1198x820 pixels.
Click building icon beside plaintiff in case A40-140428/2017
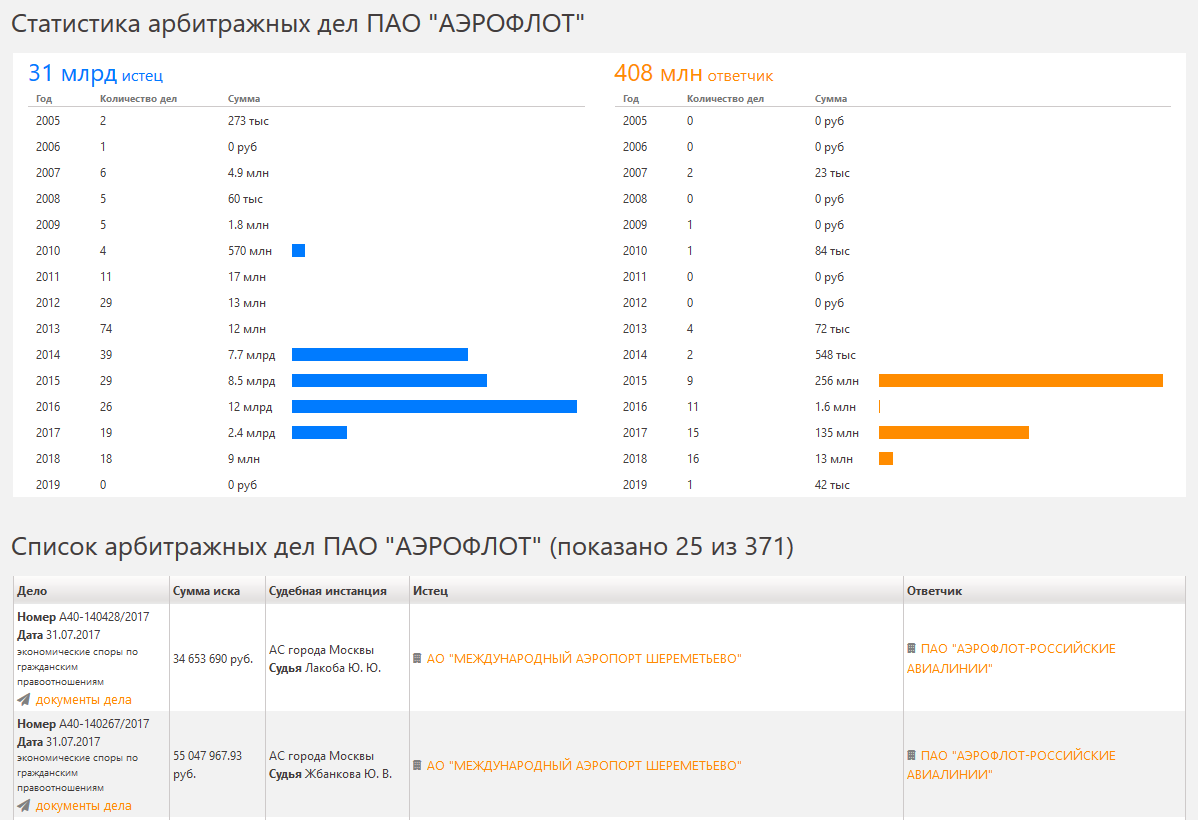417,658
